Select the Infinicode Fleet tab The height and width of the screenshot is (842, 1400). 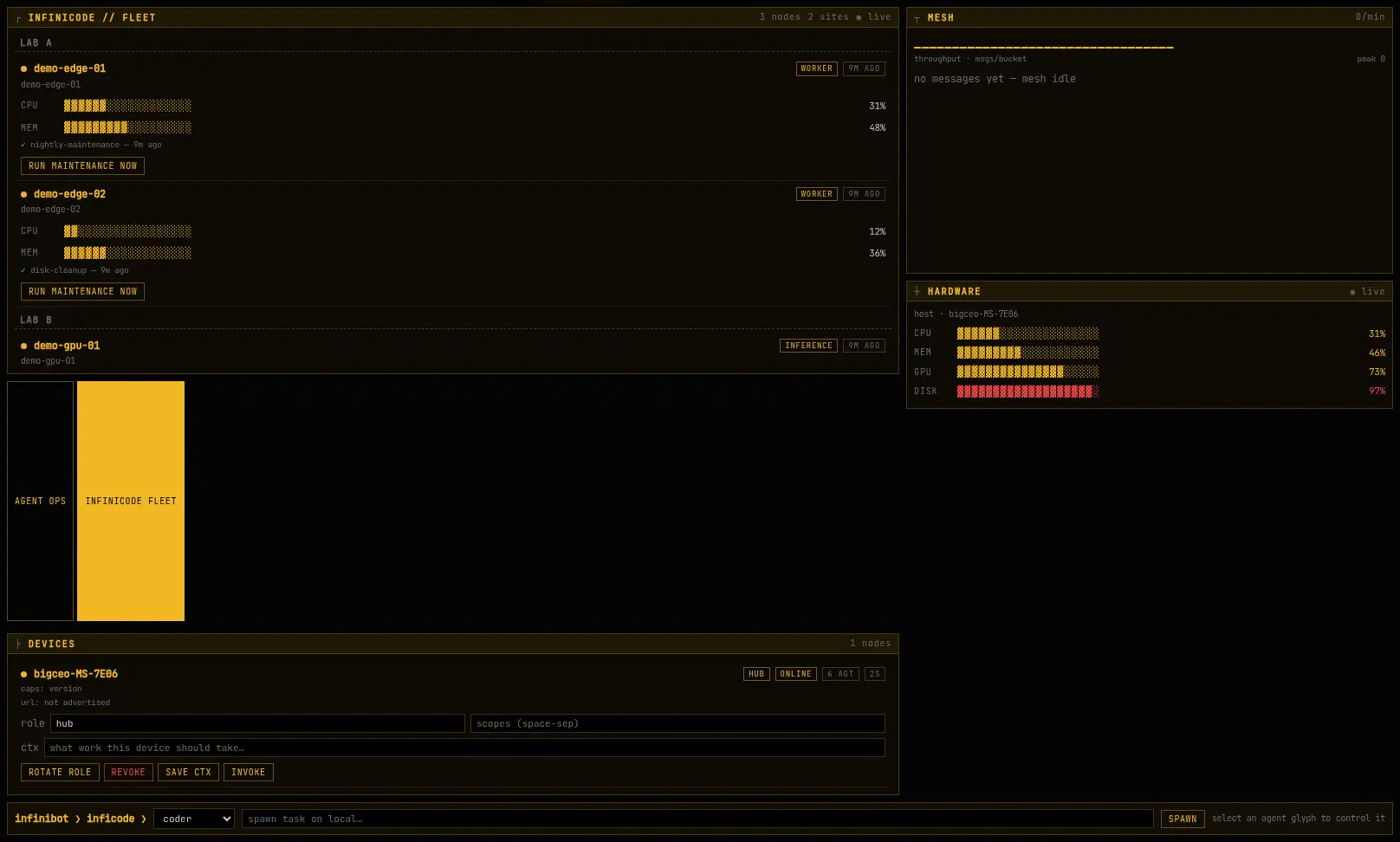point(131,501)
